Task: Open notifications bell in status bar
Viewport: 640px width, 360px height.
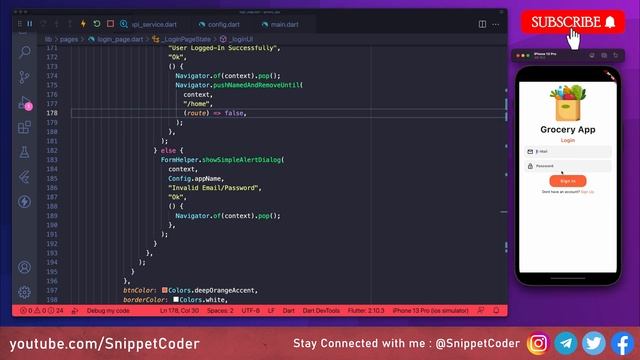Action: [496, 311]
